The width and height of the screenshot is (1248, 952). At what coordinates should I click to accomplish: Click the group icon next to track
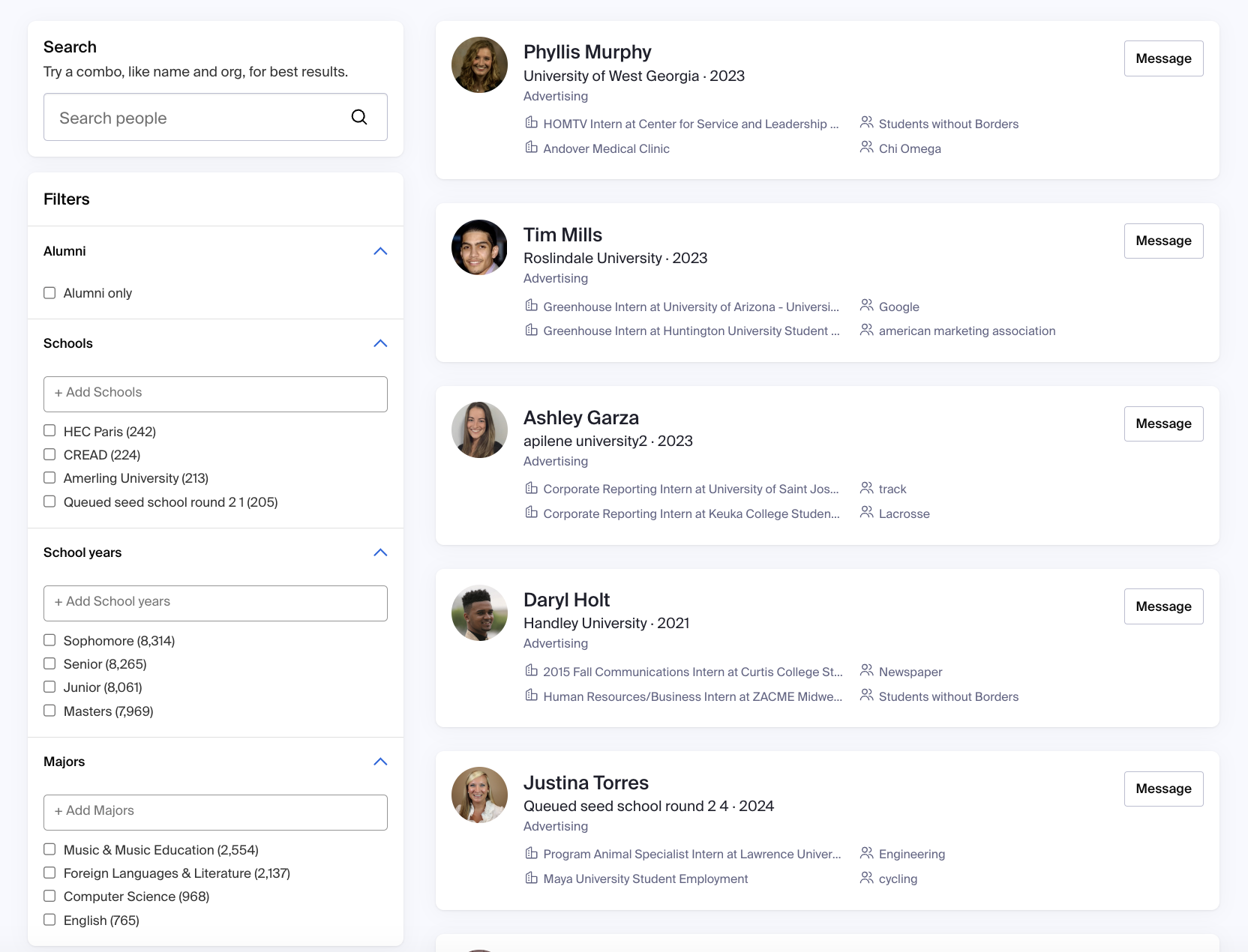click(x=866, y=488)
